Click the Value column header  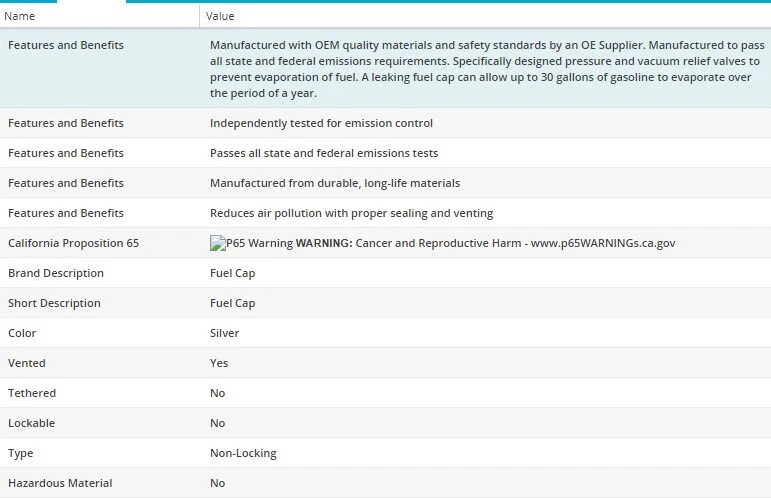pos(485,16)
